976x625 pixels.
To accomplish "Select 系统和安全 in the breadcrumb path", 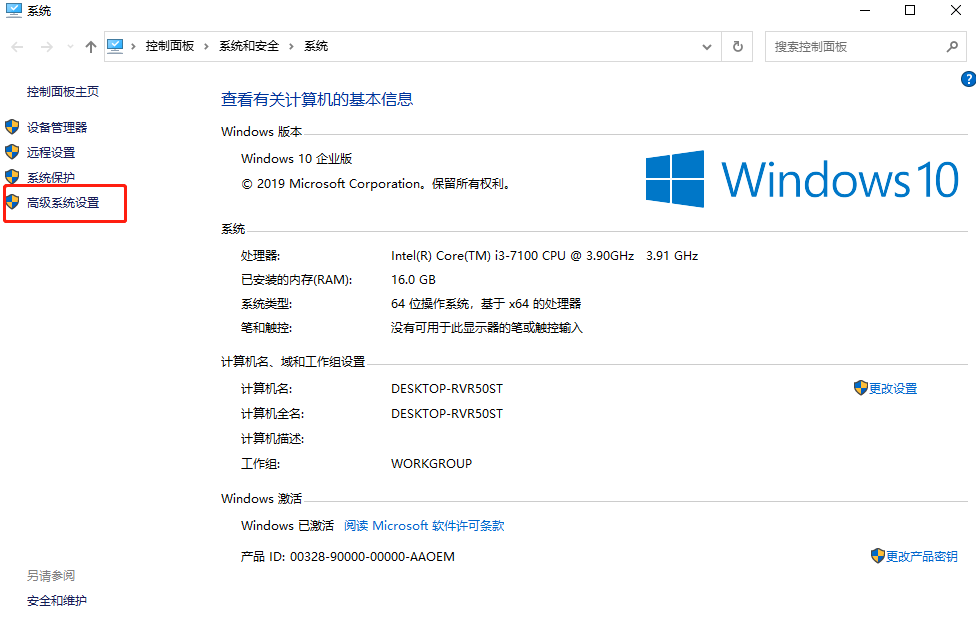I will [249, 46].
